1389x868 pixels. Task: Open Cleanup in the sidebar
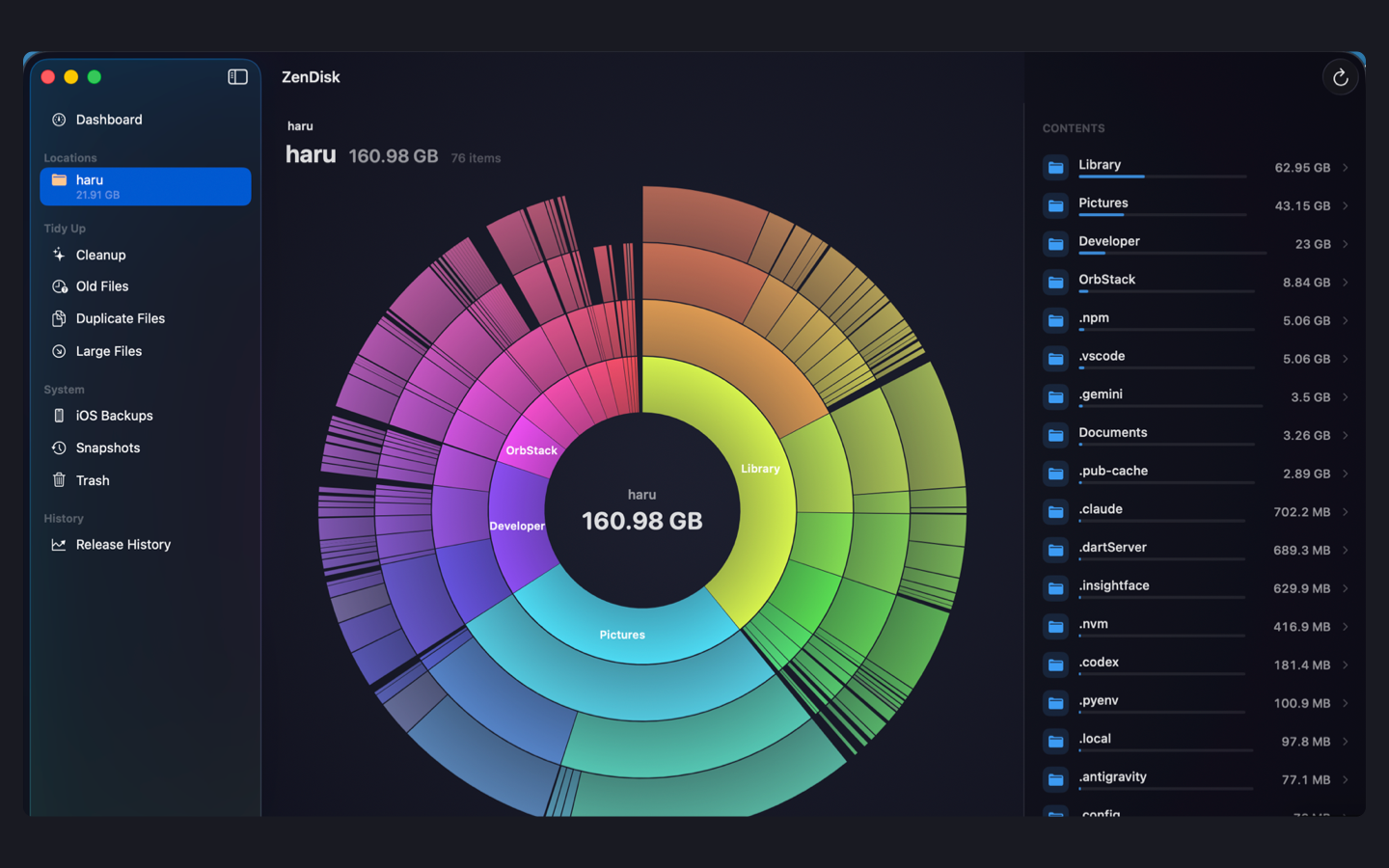[x=145, y=255]
